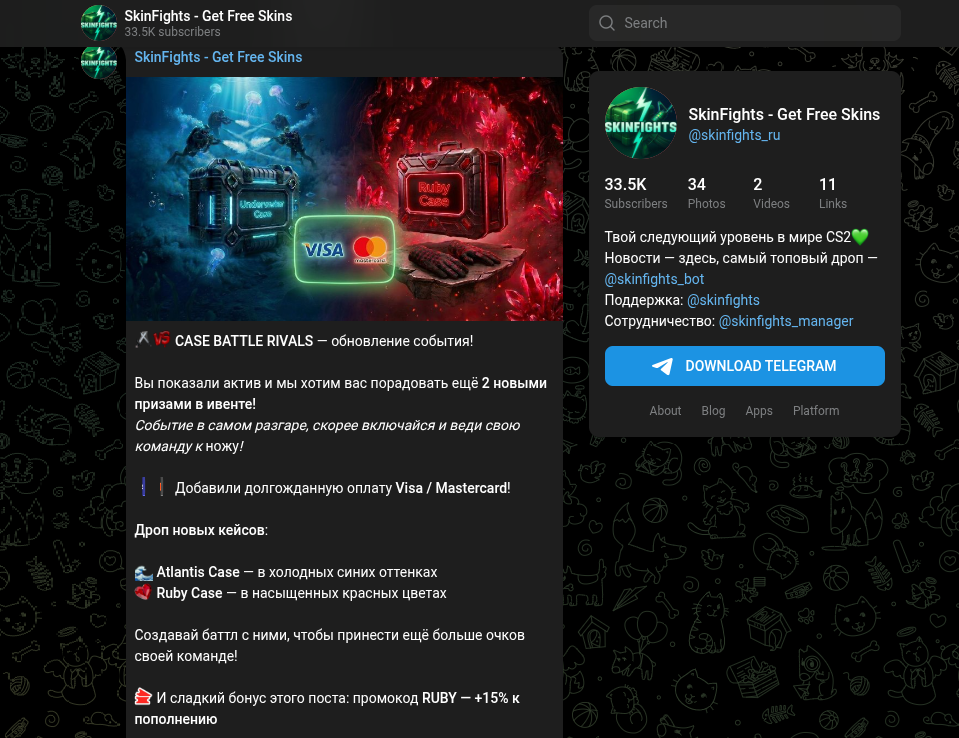This screenshot has height=738, width=959.
Task: Open the Apps footer link
Action: (758, 411)
